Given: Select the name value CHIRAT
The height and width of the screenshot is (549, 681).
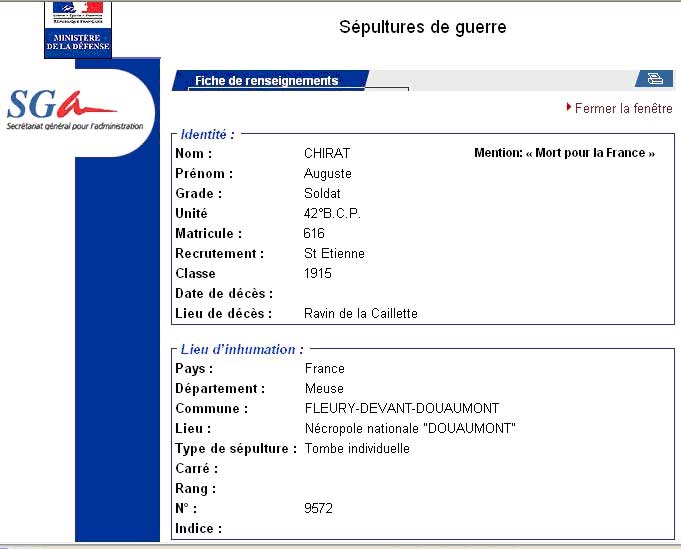Looking at the screenshot, I should (x=327, y=153).
